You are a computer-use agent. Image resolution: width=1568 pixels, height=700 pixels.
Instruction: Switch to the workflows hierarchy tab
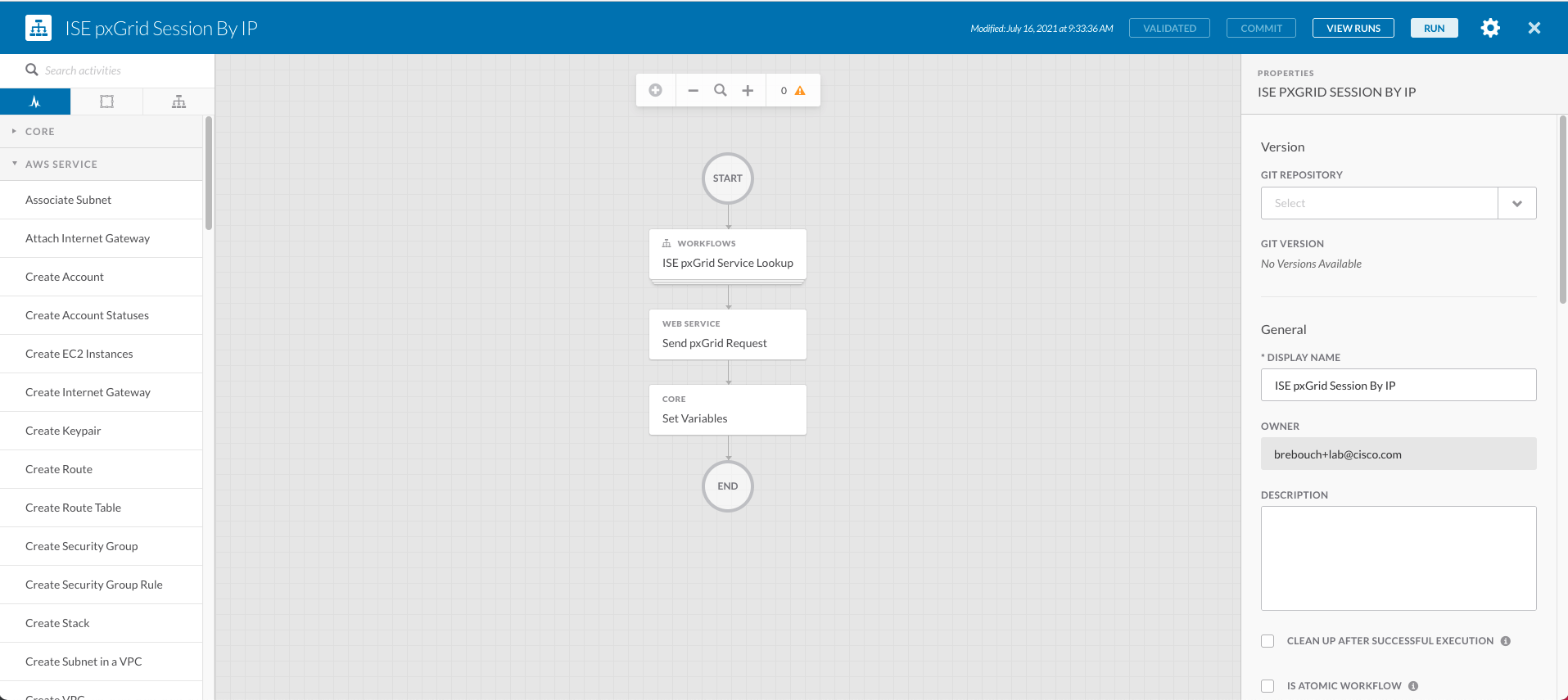coord(178,102)
